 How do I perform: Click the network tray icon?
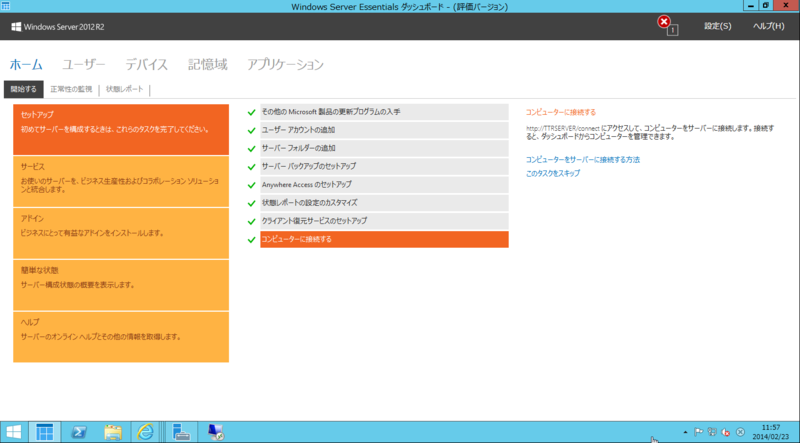(712, 432)
